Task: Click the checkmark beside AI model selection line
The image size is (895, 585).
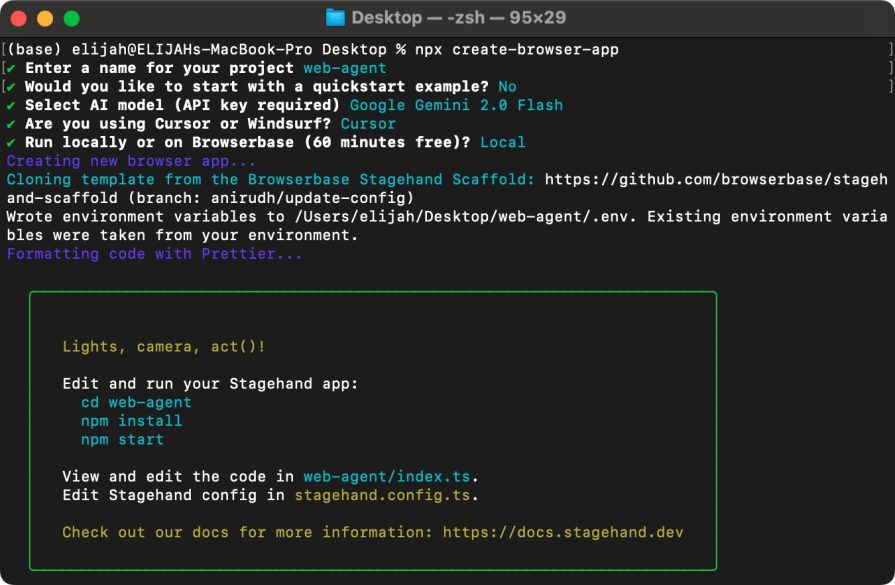Action: point(11,105)
